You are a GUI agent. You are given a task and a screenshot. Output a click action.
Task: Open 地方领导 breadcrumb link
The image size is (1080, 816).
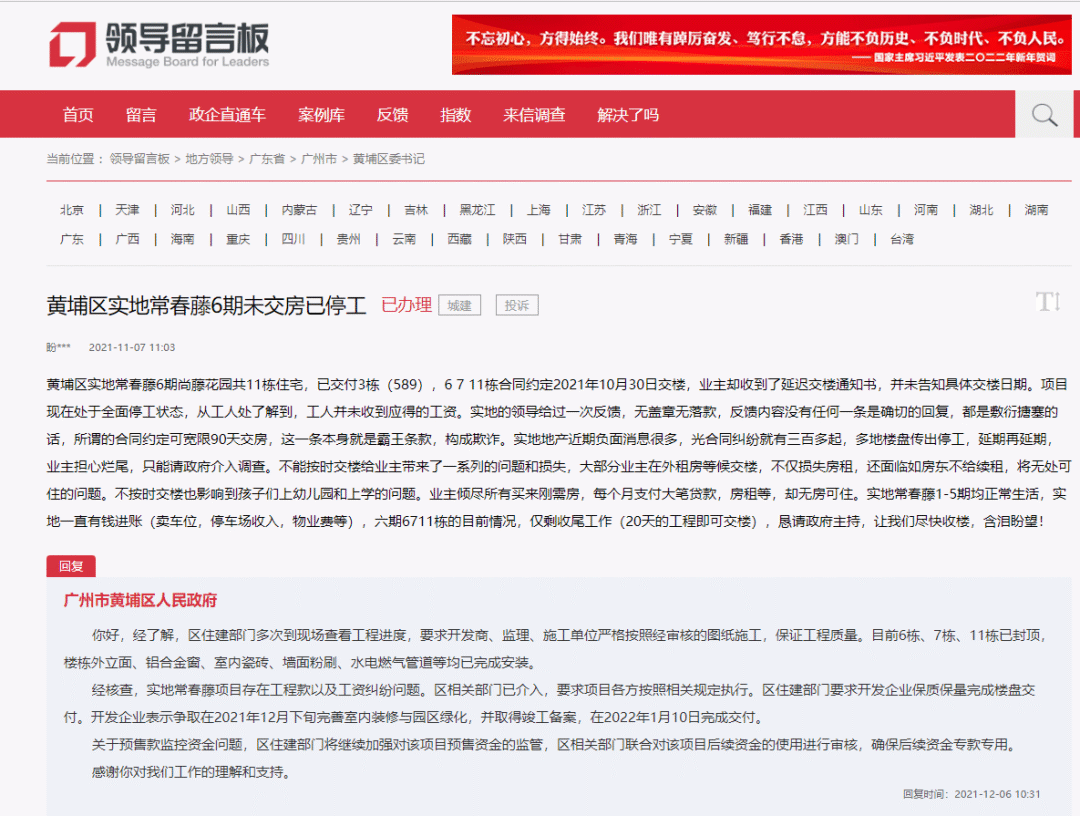(209, 159)
